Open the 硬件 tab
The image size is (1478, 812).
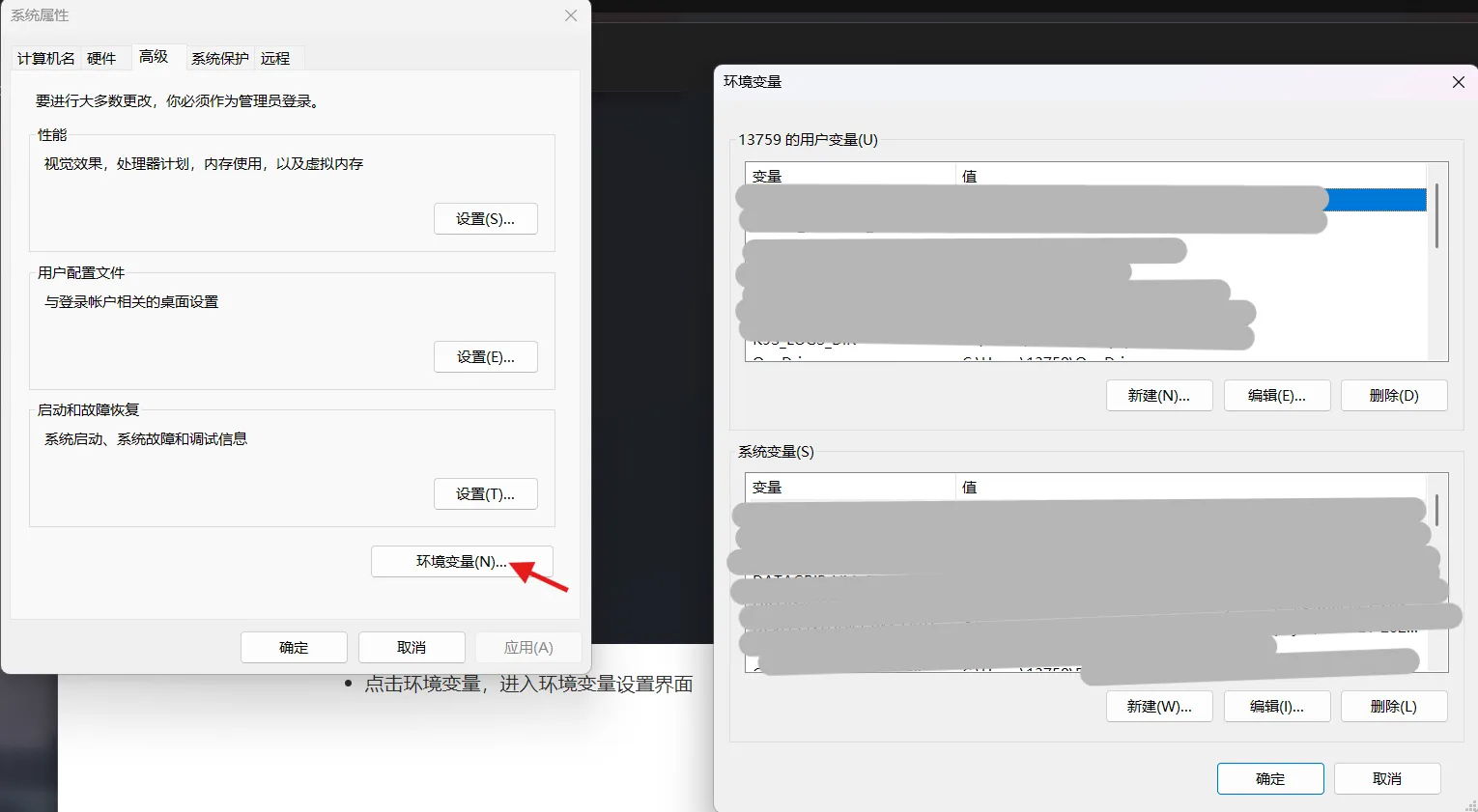tap(101, 58)
